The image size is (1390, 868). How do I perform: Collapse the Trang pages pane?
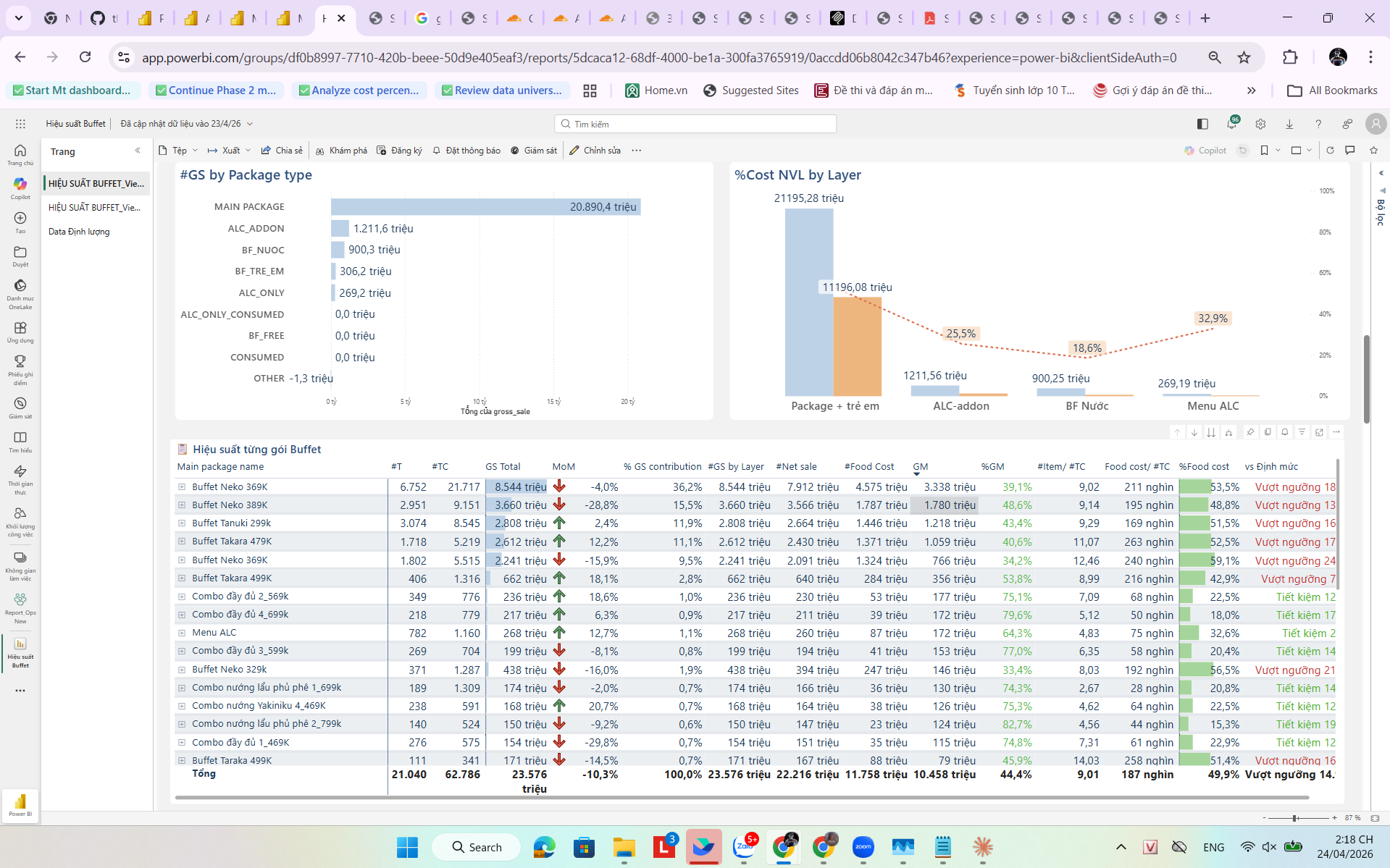click(x=138, y=151)
